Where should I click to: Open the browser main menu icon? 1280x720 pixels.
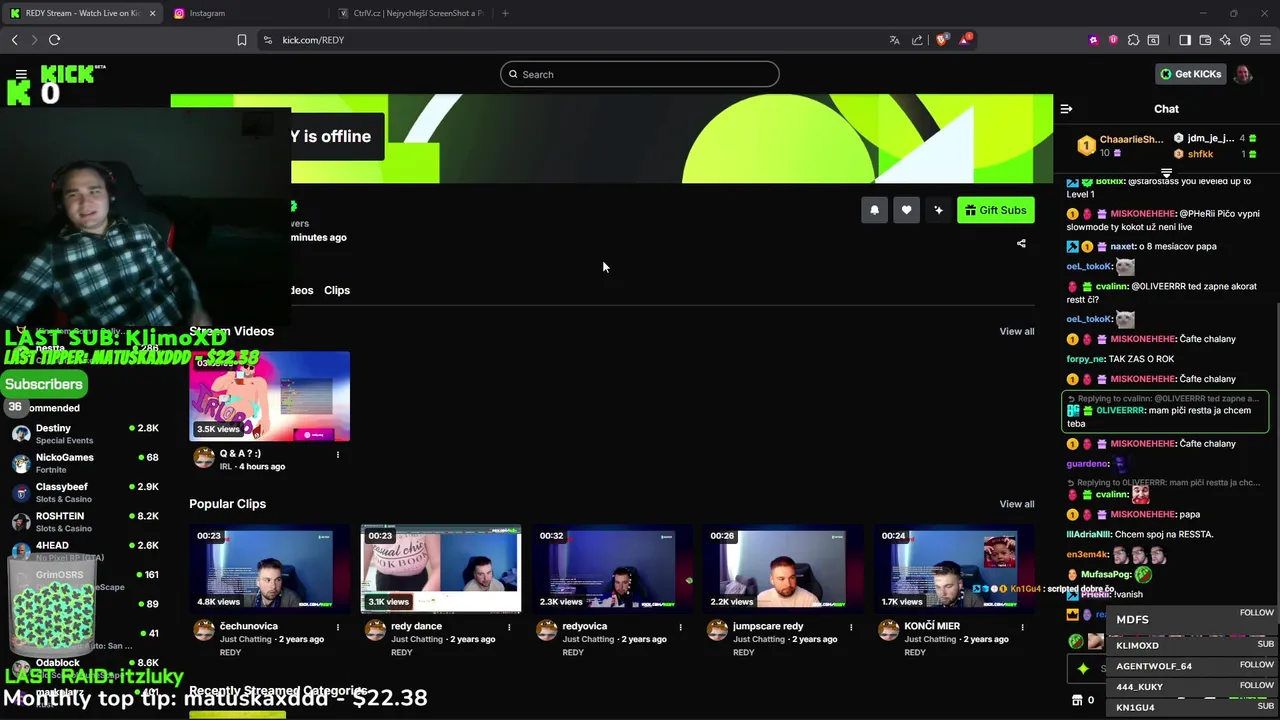pyautogui.click(x=1265, y=40)
